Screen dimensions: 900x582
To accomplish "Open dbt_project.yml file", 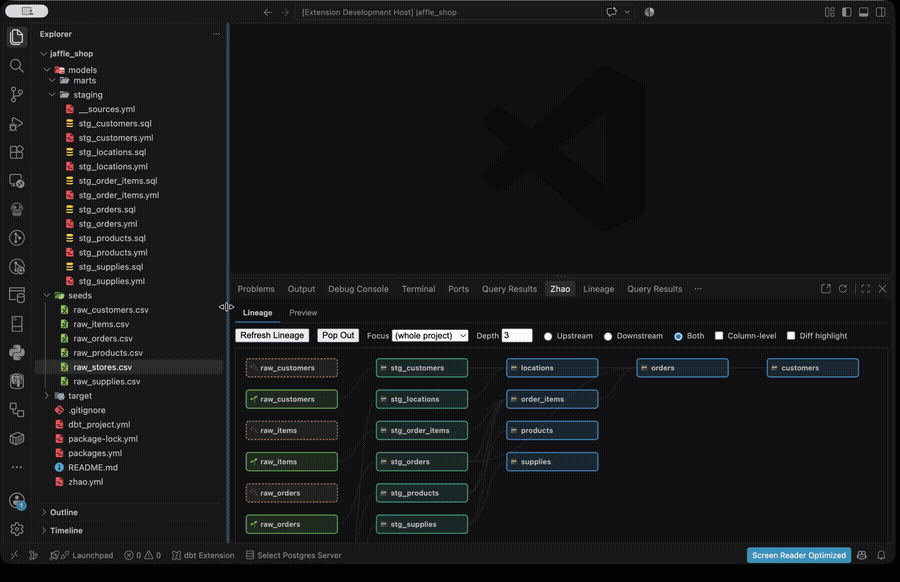I will pyautogui.click(x=99, y=425).
